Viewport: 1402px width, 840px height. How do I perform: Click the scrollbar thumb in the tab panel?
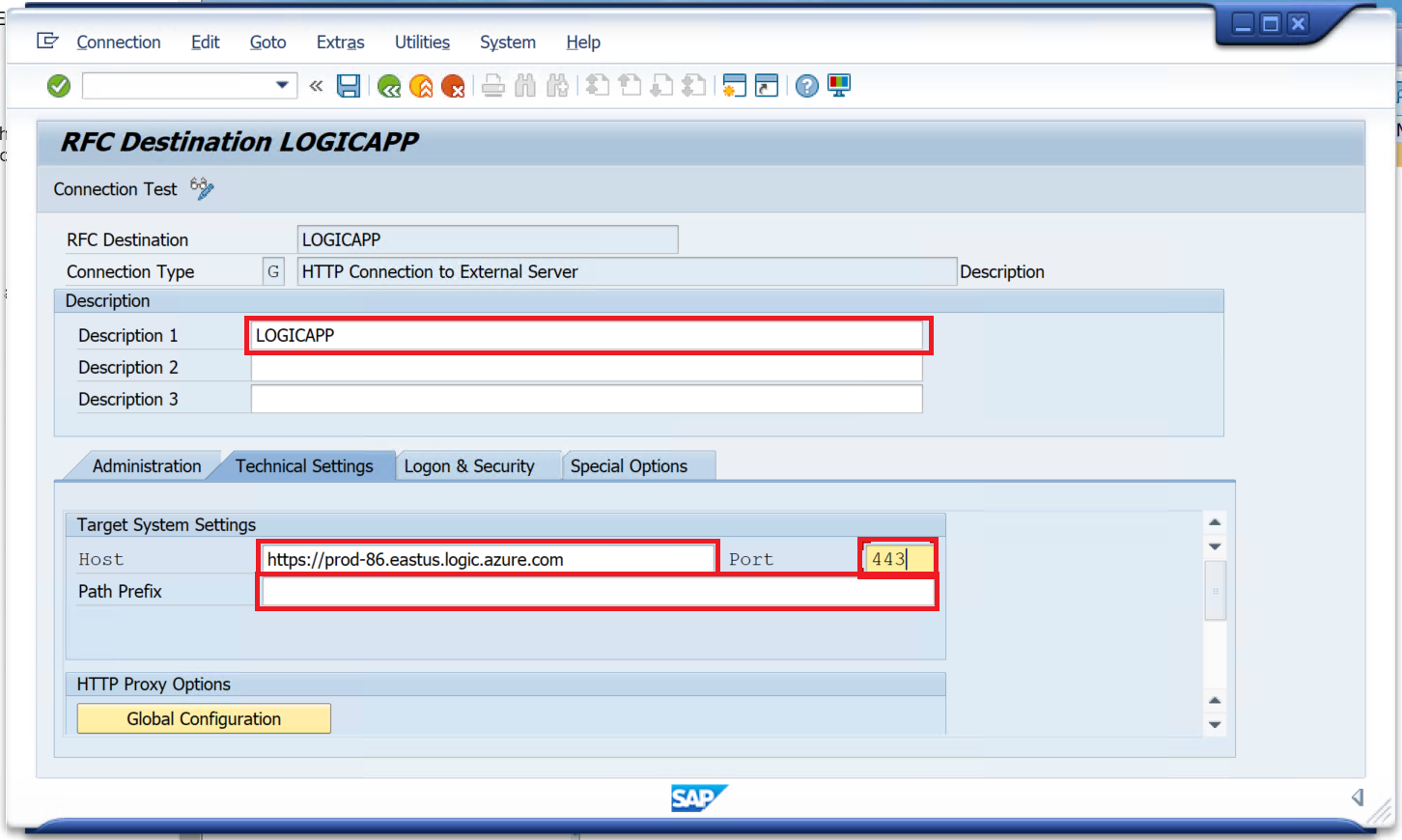(1216, 590)
